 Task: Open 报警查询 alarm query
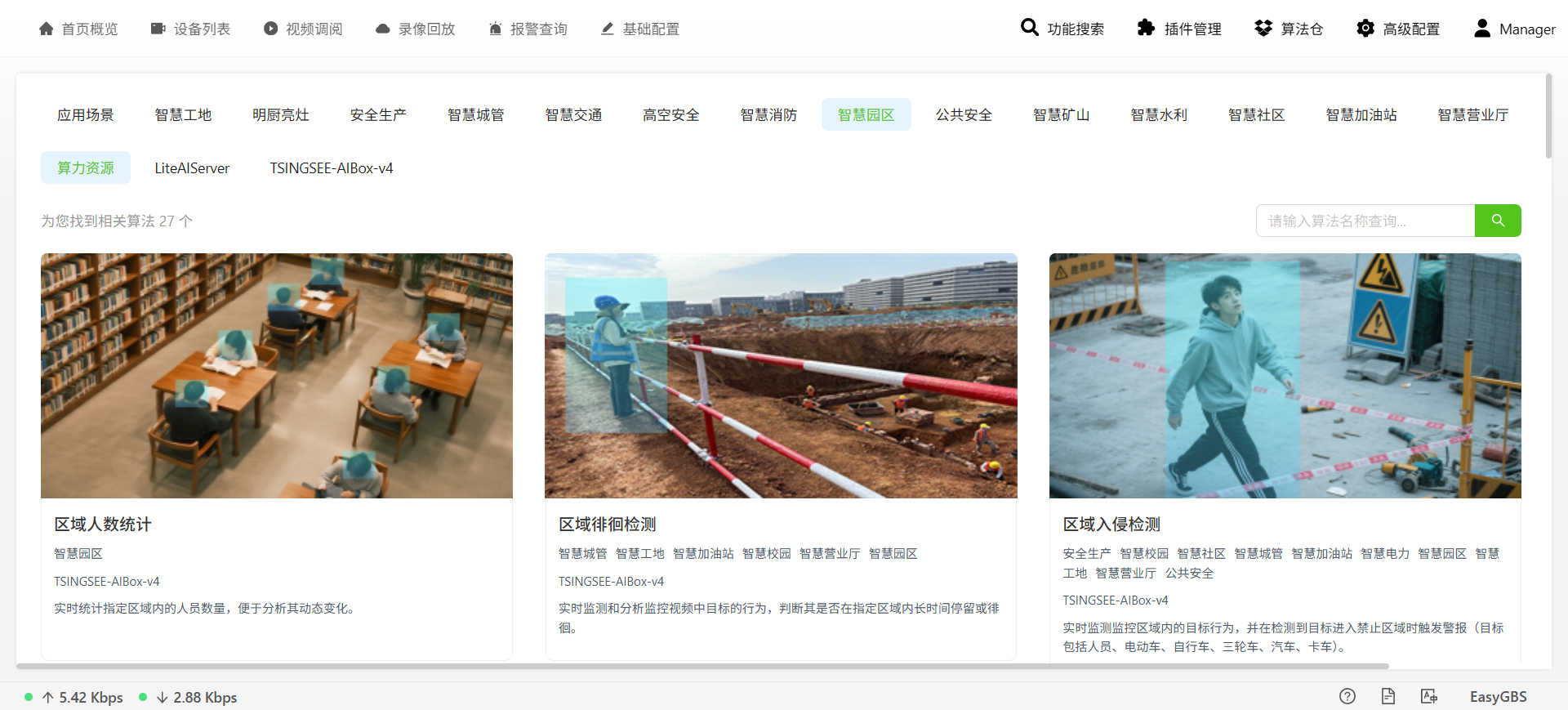528,29
